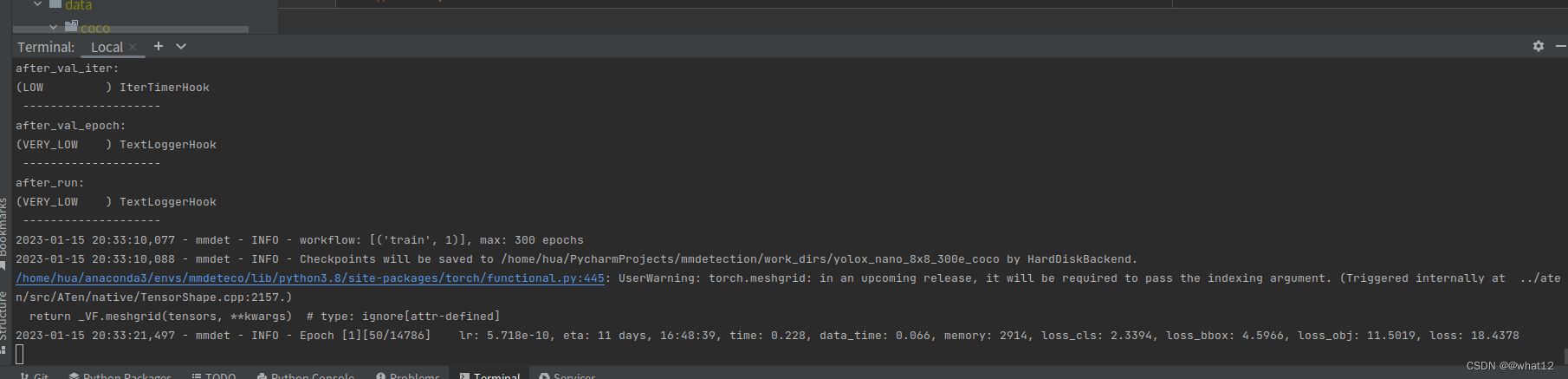Click the 'after_run:' terminal line

click(x=50, y=183)
